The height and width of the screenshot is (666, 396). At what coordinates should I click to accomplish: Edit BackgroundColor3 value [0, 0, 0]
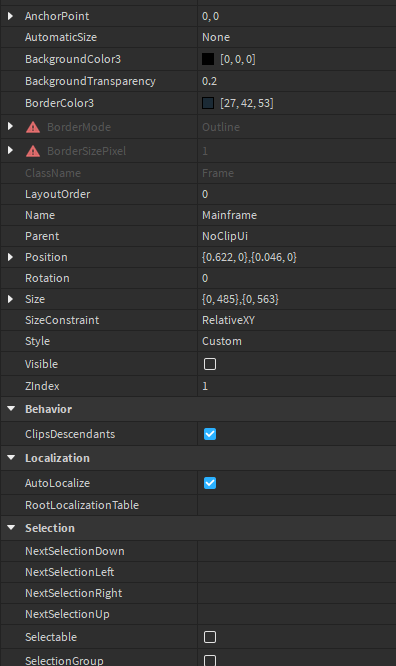[238, 59]
